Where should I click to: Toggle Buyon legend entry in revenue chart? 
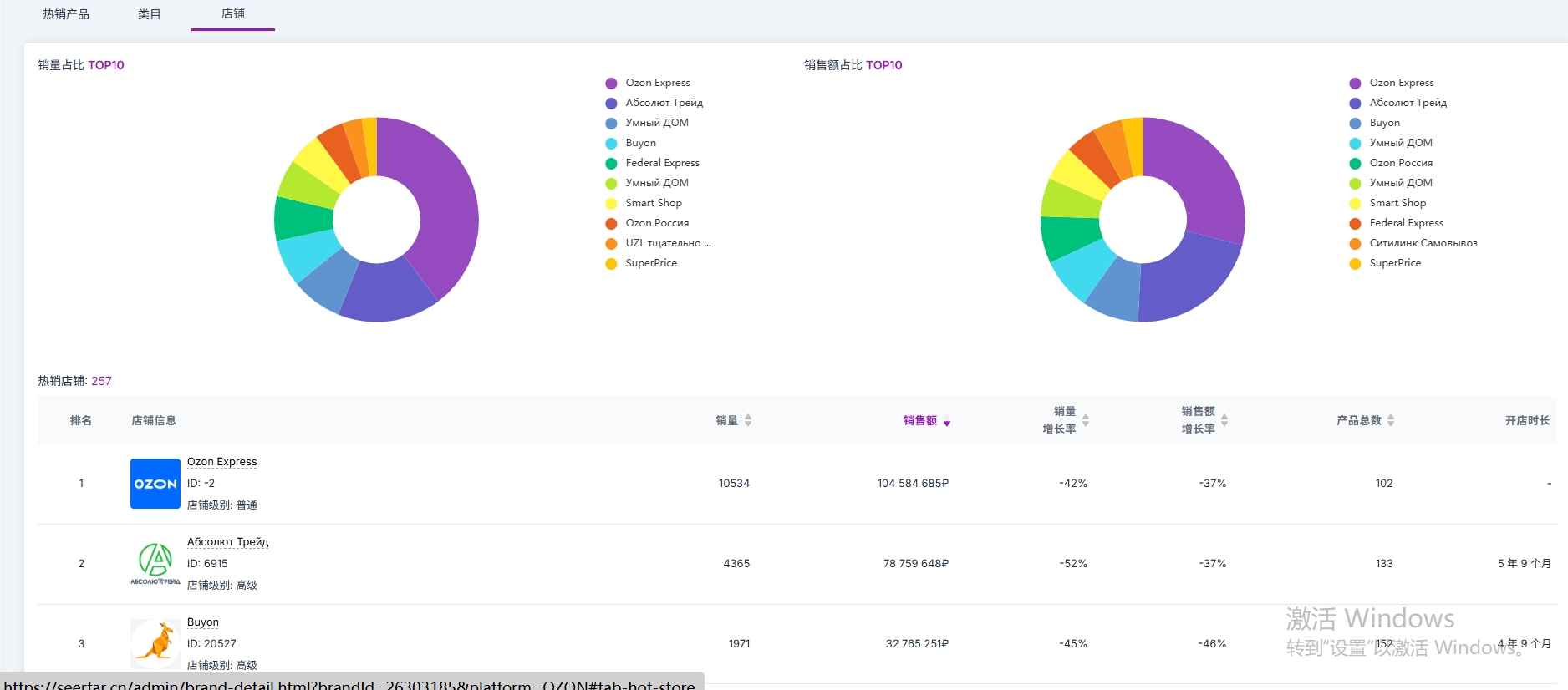[x=1384, y=123]
